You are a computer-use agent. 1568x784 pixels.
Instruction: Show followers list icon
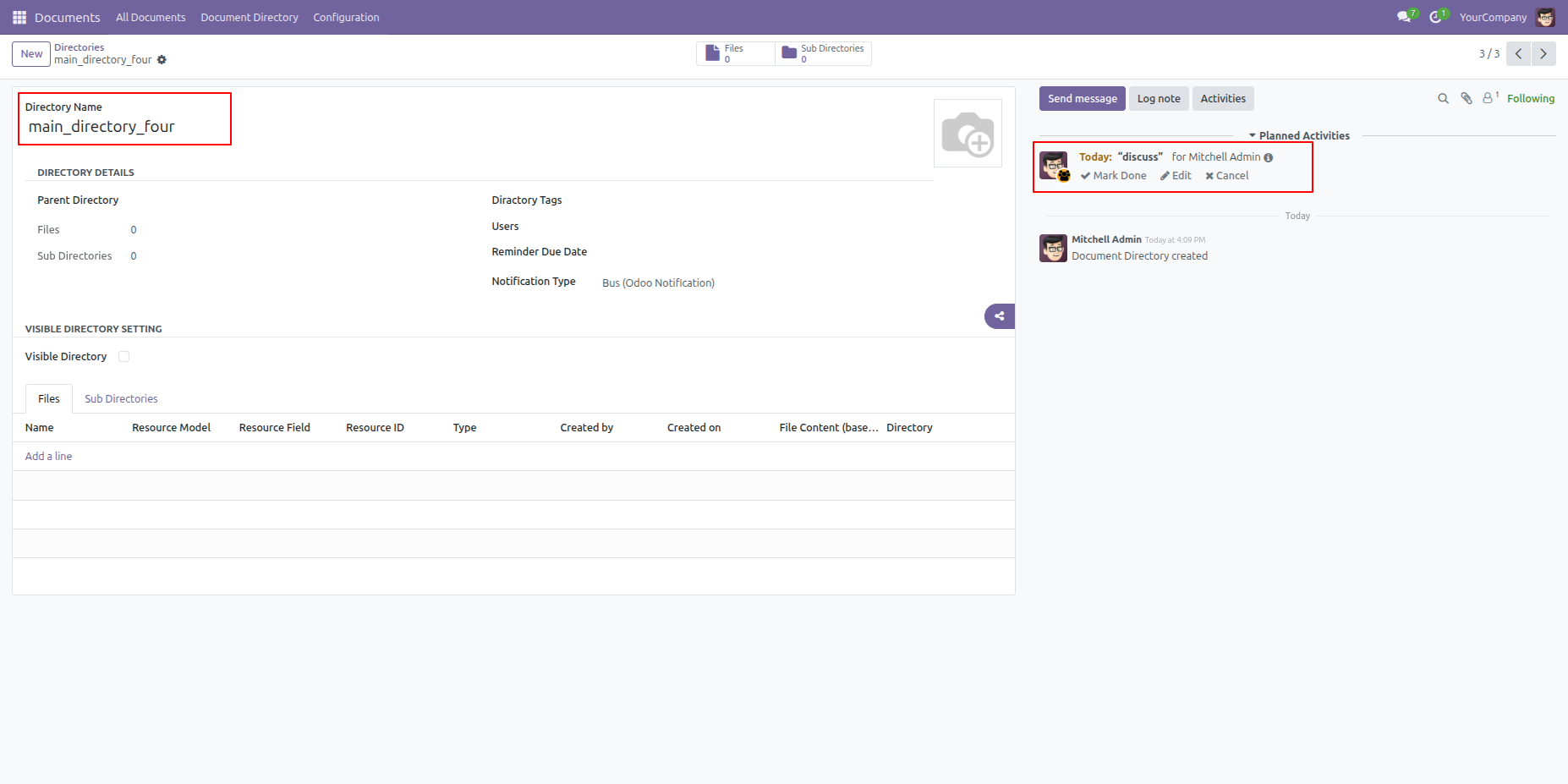pyautogui.click(x=1489, y=98)
